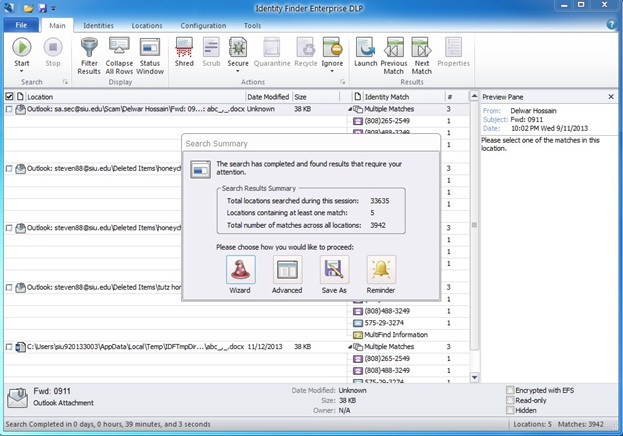The width and height of the screenshot is (623, 436).
Task: Toggle the Hidden checkbox
Action: (510, 410)
